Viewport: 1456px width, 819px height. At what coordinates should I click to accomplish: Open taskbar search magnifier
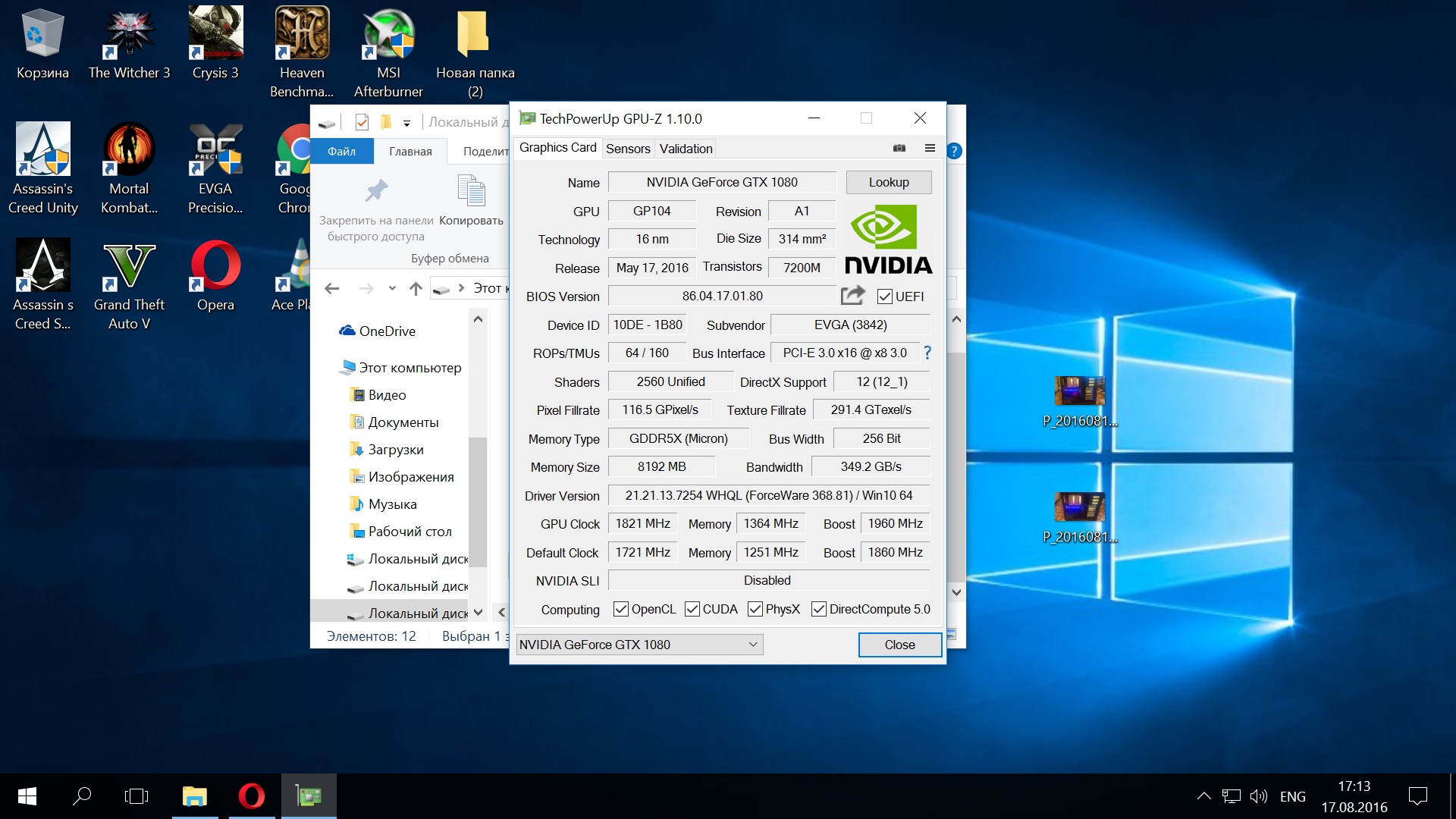click(x=82, y=796)
